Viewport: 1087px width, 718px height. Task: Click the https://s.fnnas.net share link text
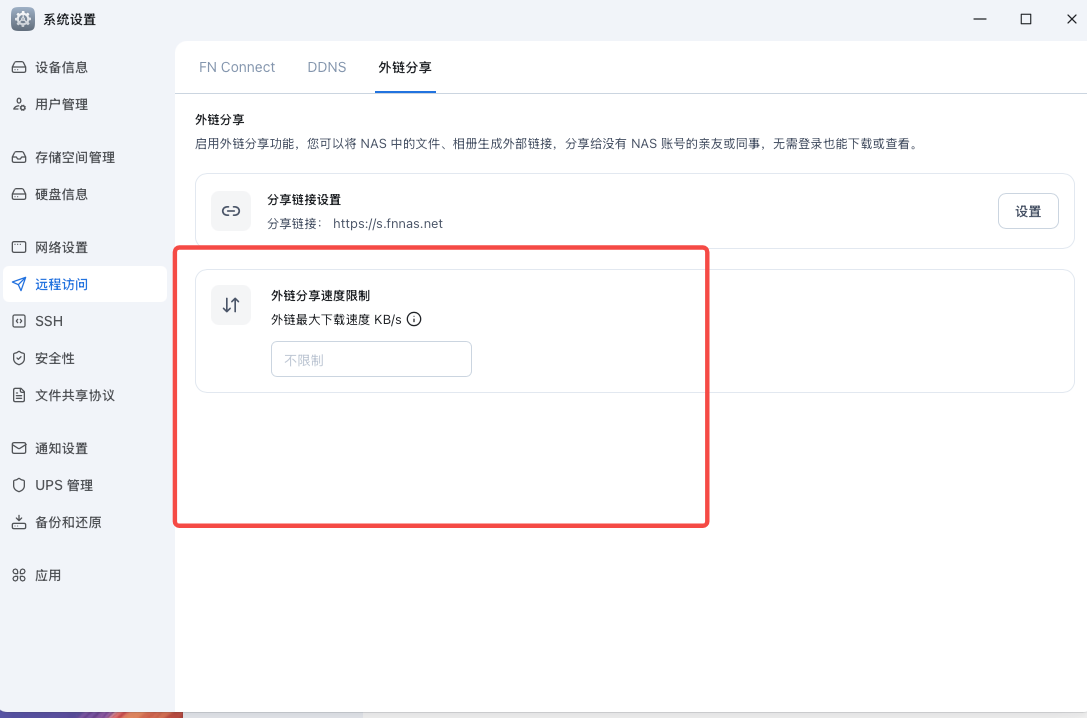pyautogui.click(x=388, y=223)
